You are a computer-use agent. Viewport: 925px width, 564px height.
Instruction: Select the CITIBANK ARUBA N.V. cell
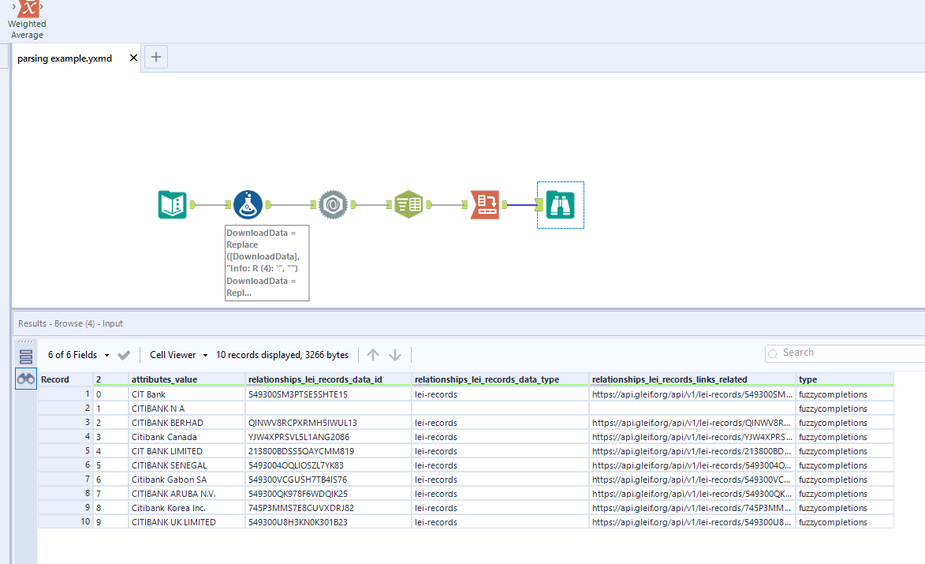(186, 493)
